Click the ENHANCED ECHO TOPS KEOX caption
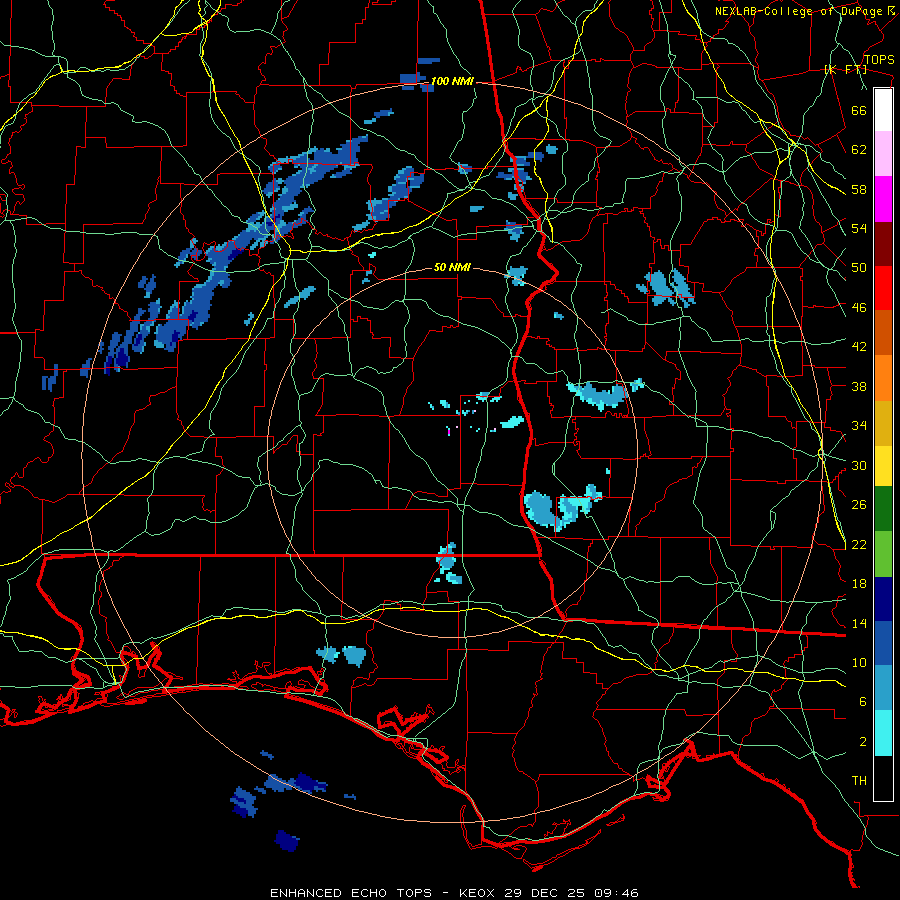 pyautogui.click(x=454, y=893)
